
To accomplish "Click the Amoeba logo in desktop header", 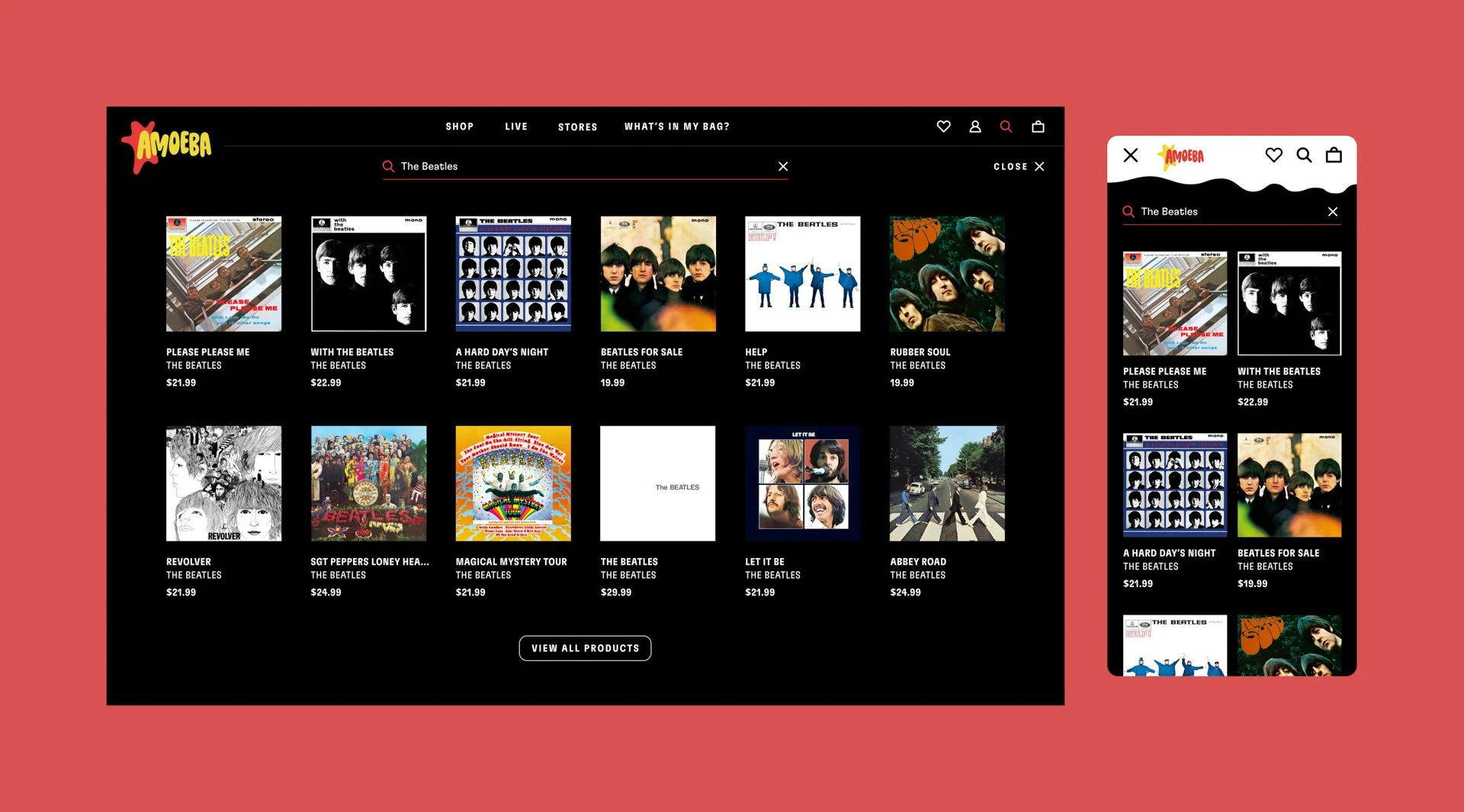I will [167, 146].
